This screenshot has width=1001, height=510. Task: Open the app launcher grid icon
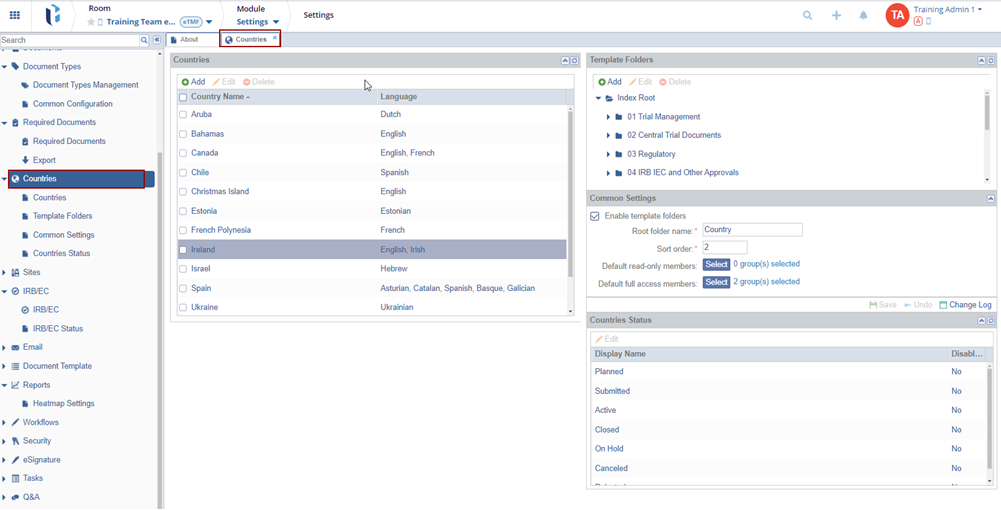14,15
